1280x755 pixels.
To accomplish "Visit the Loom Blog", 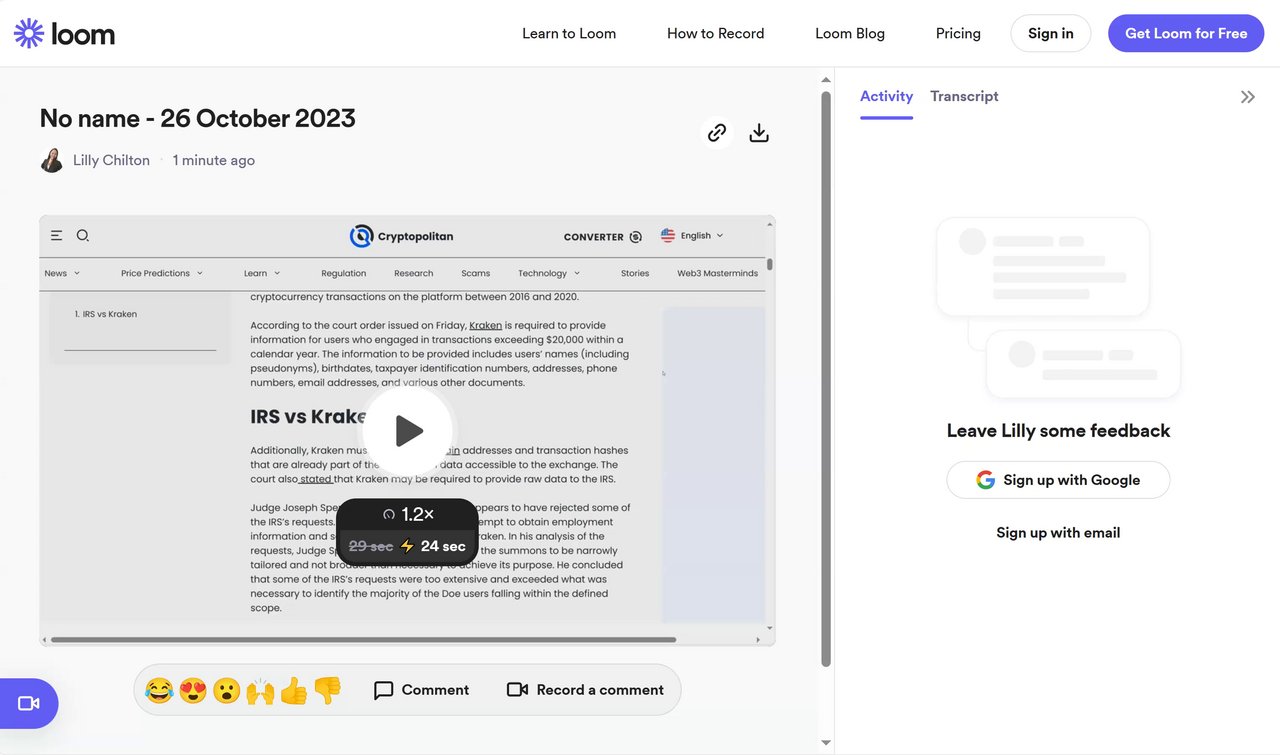I will point(850,33).
